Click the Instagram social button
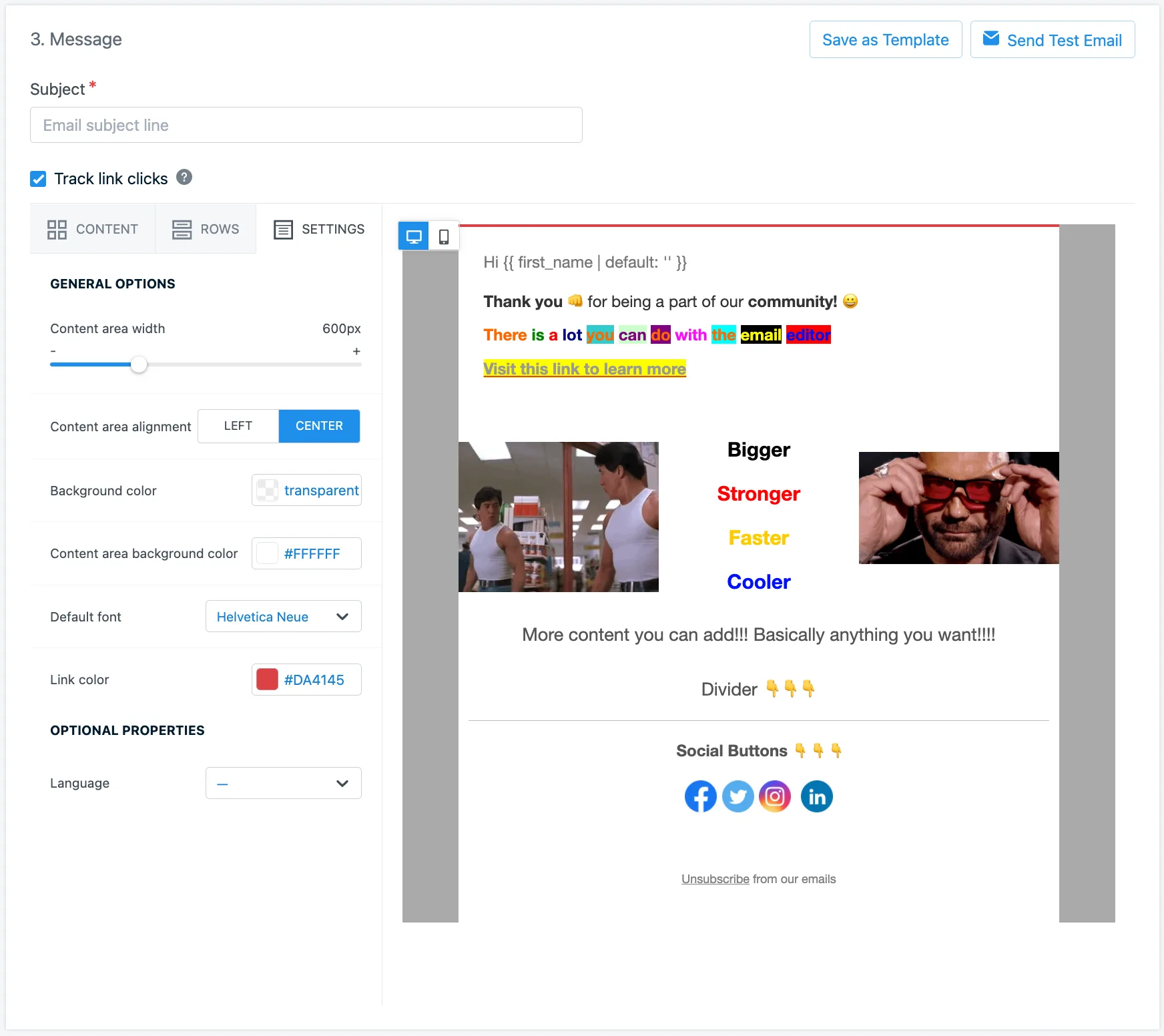This screenshot has height=1036, width=1164. point(774,796)
